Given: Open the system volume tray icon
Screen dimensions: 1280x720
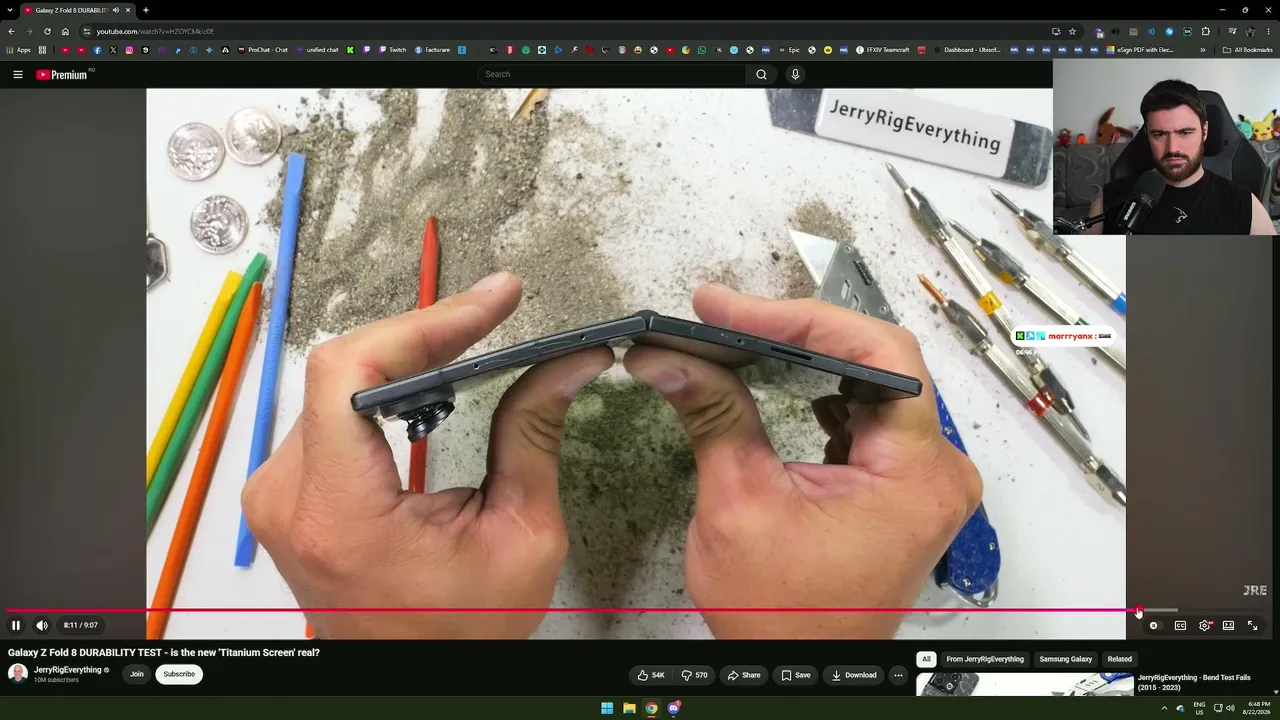Looking at the screenshot, I should point(1230,708).
